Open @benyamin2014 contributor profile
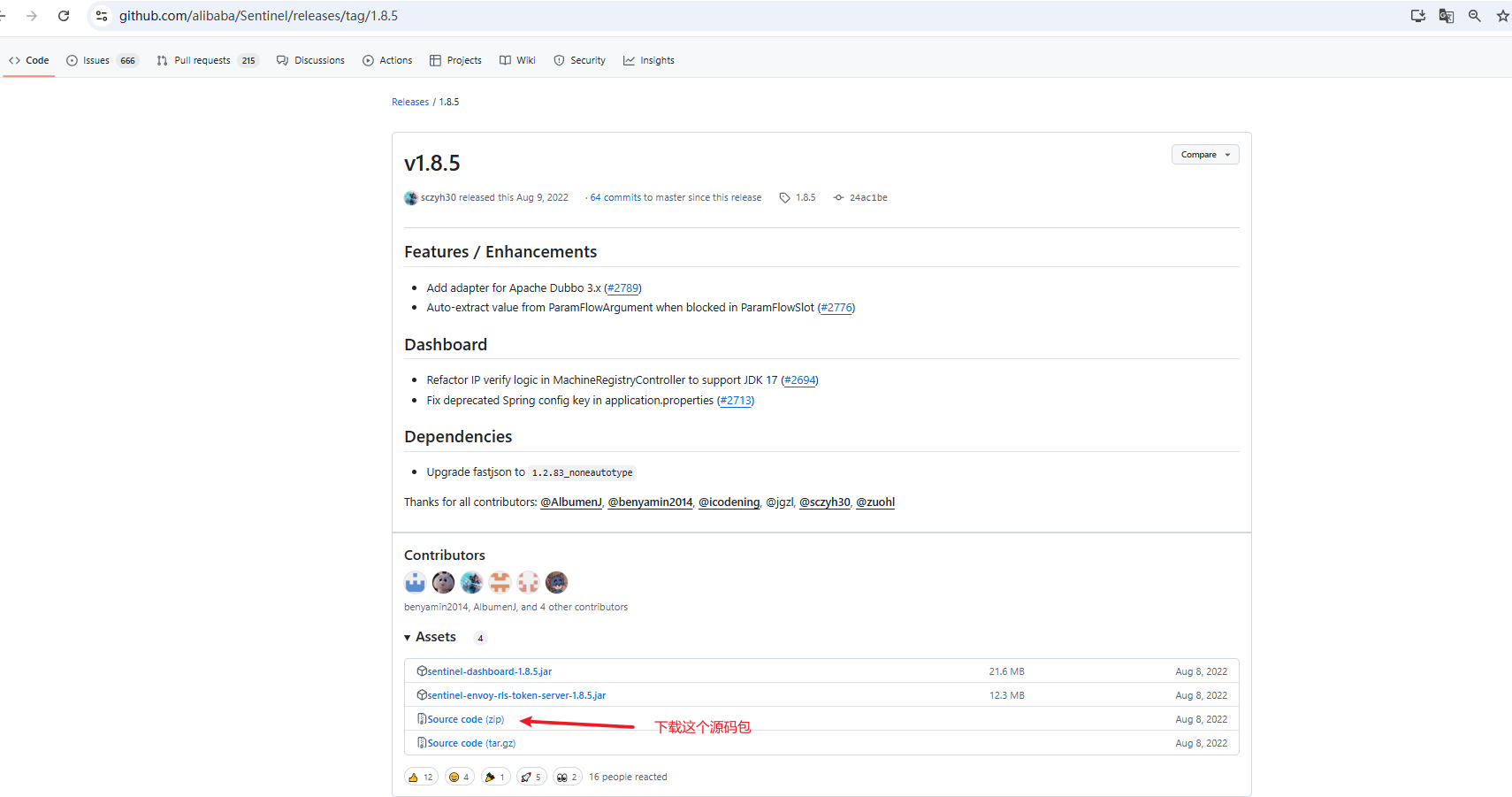 click(x=650, y=502)
